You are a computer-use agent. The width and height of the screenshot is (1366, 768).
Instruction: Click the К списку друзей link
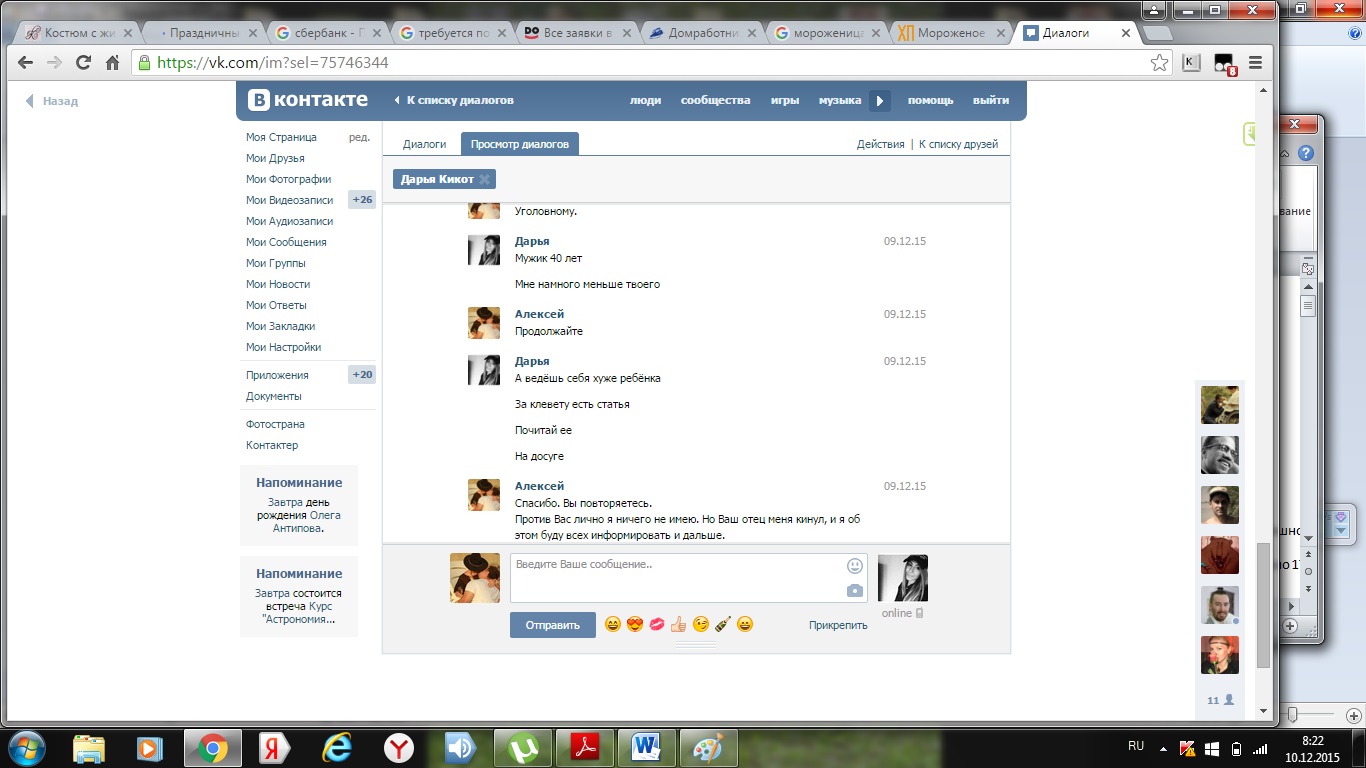click(958, 144)
